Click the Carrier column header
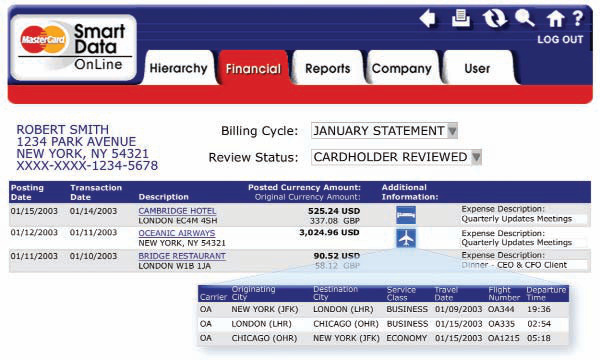600x360 pixels. (x=214, y=297)
